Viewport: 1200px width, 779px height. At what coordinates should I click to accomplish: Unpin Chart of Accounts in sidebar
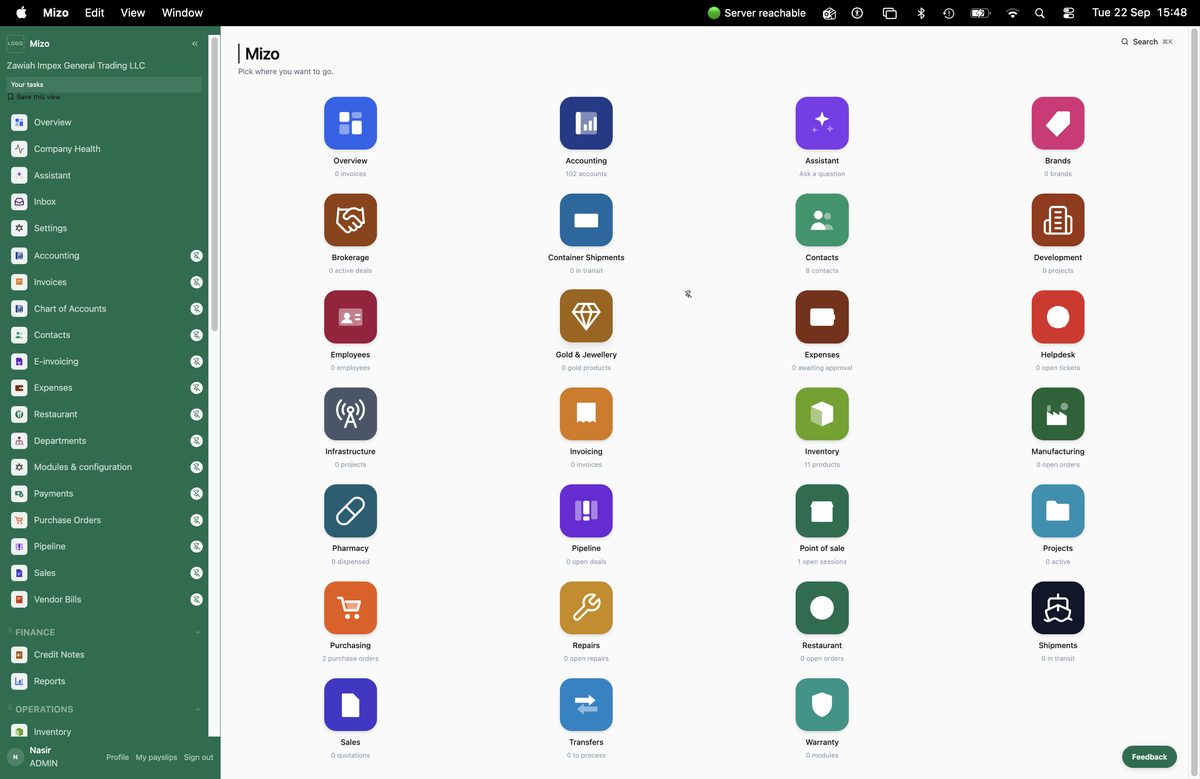[197, 309]
